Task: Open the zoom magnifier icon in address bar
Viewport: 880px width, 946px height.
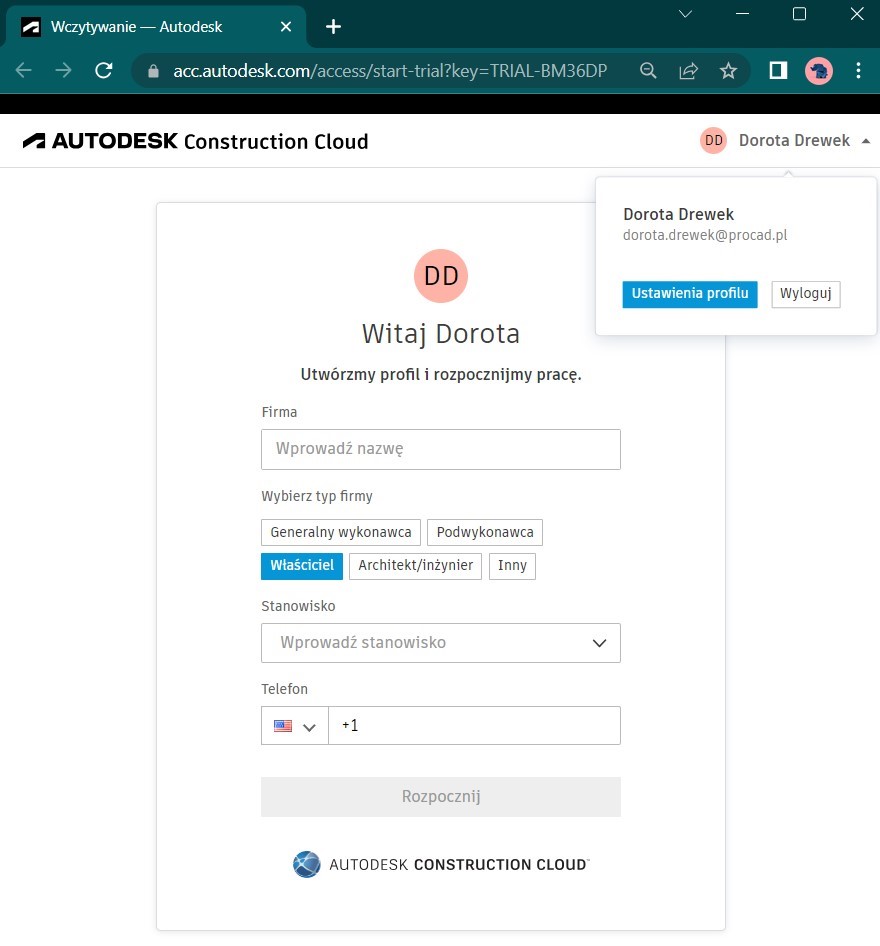Action: pos(648,71)
